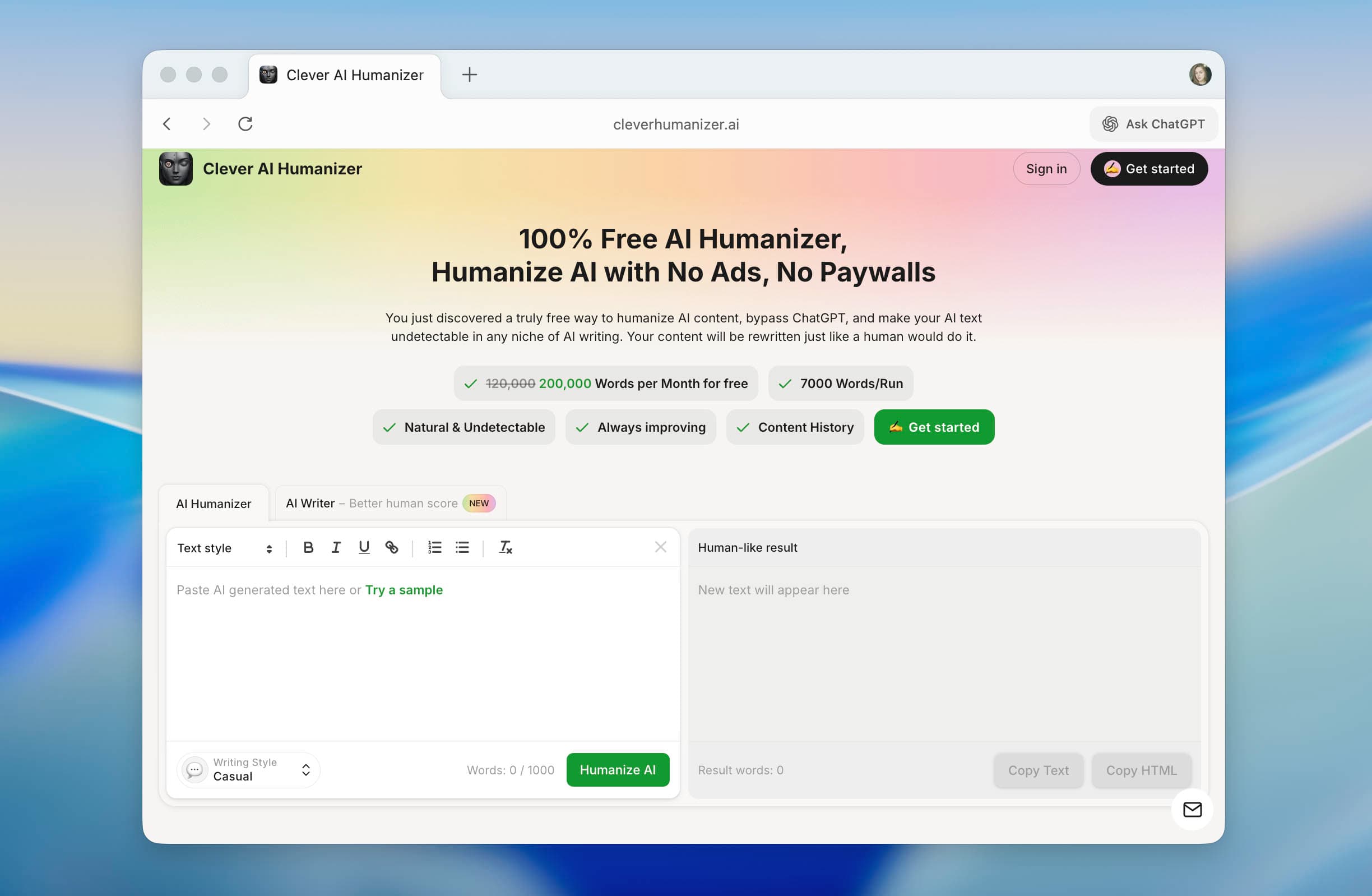Click the Sign in button

tap(1046, 168)
